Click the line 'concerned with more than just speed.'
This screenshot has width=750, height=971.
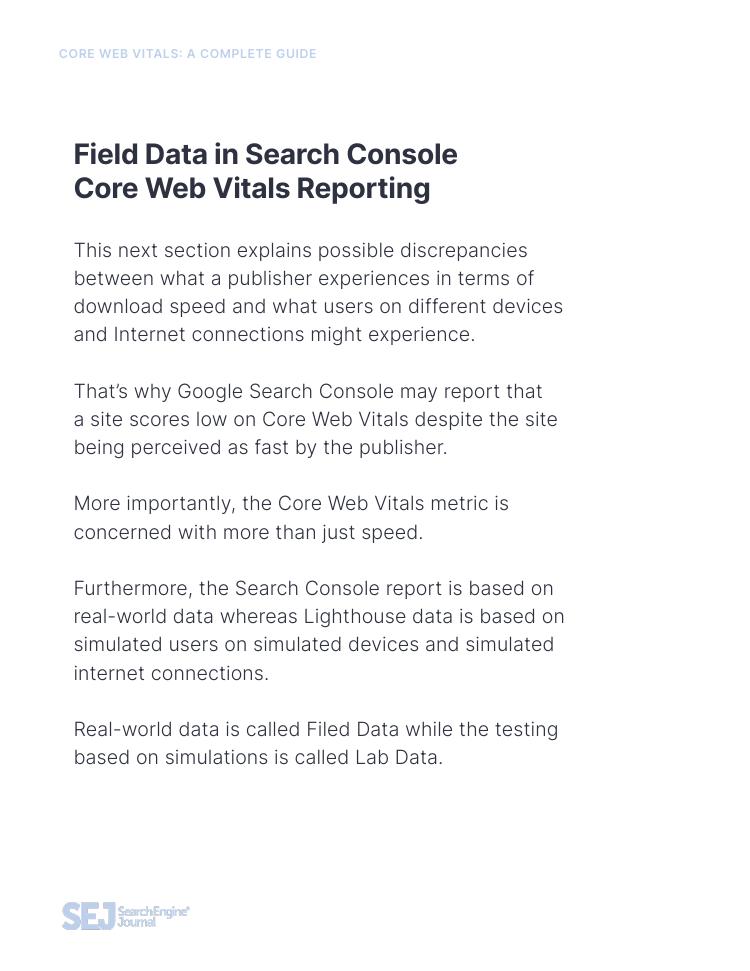click(248, 532)
